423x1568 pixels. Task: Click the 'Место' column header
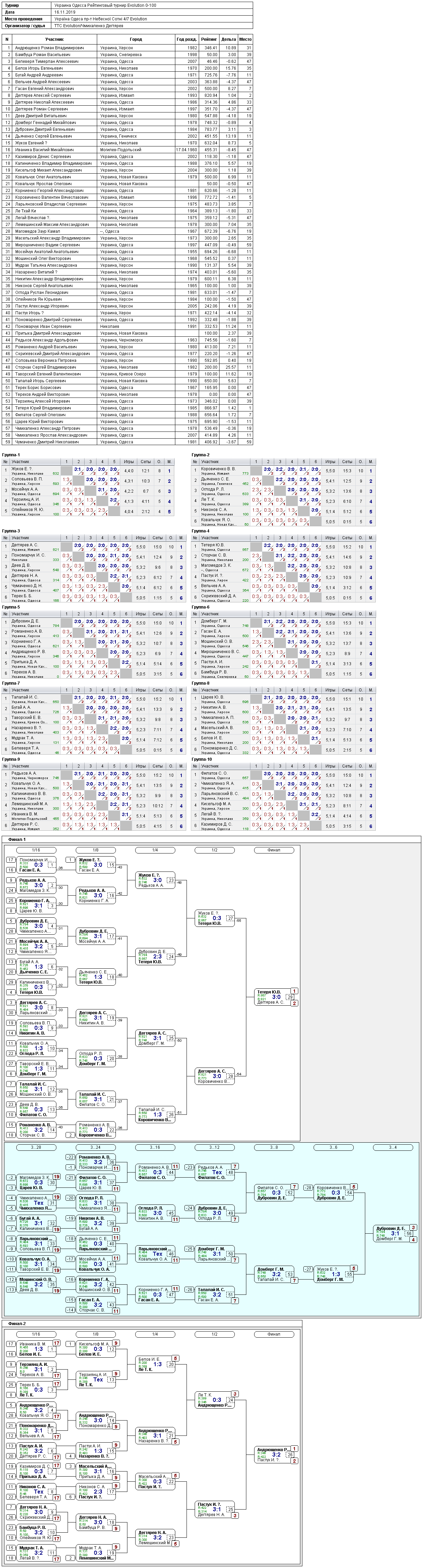(x=245, y=39)
